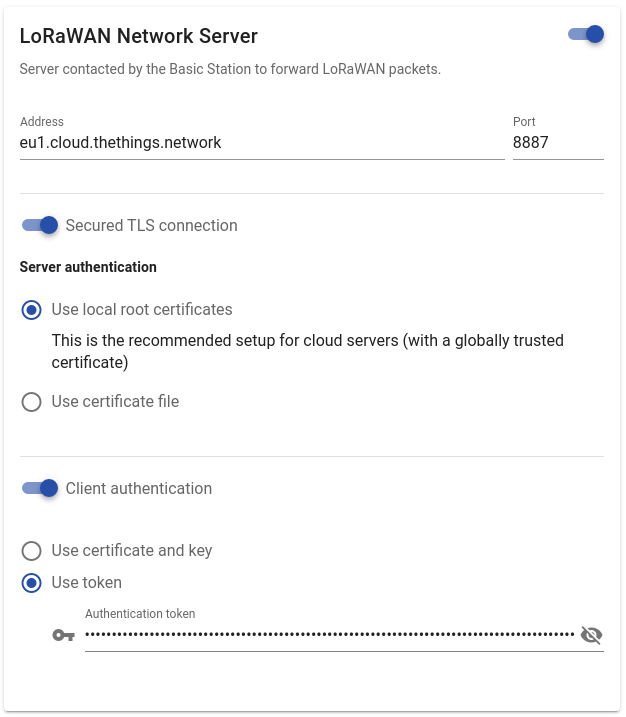Turn off the Client authentication switch
This screenshot has height=717, width=626.
(41, 488)
